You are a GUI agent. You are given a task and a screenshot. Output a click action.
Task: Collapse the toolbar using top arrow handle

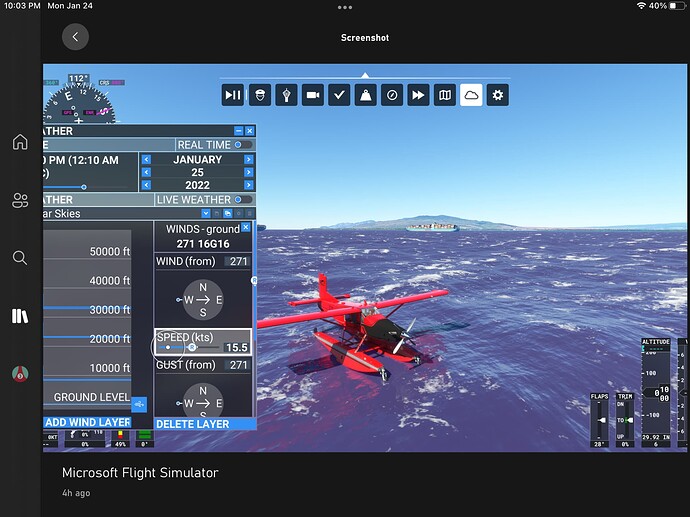(365, 75)
